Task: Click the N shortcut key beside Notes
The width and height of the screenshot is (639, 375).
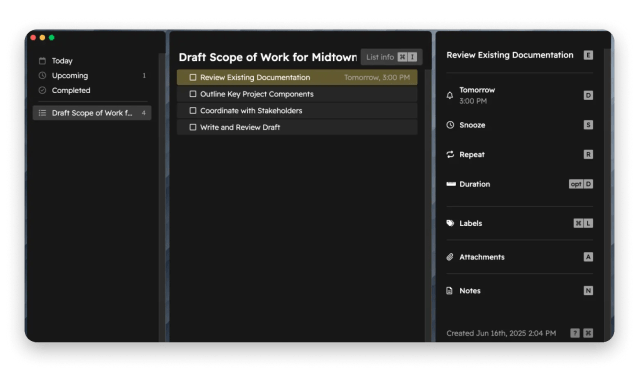Action: pos(588,291)
